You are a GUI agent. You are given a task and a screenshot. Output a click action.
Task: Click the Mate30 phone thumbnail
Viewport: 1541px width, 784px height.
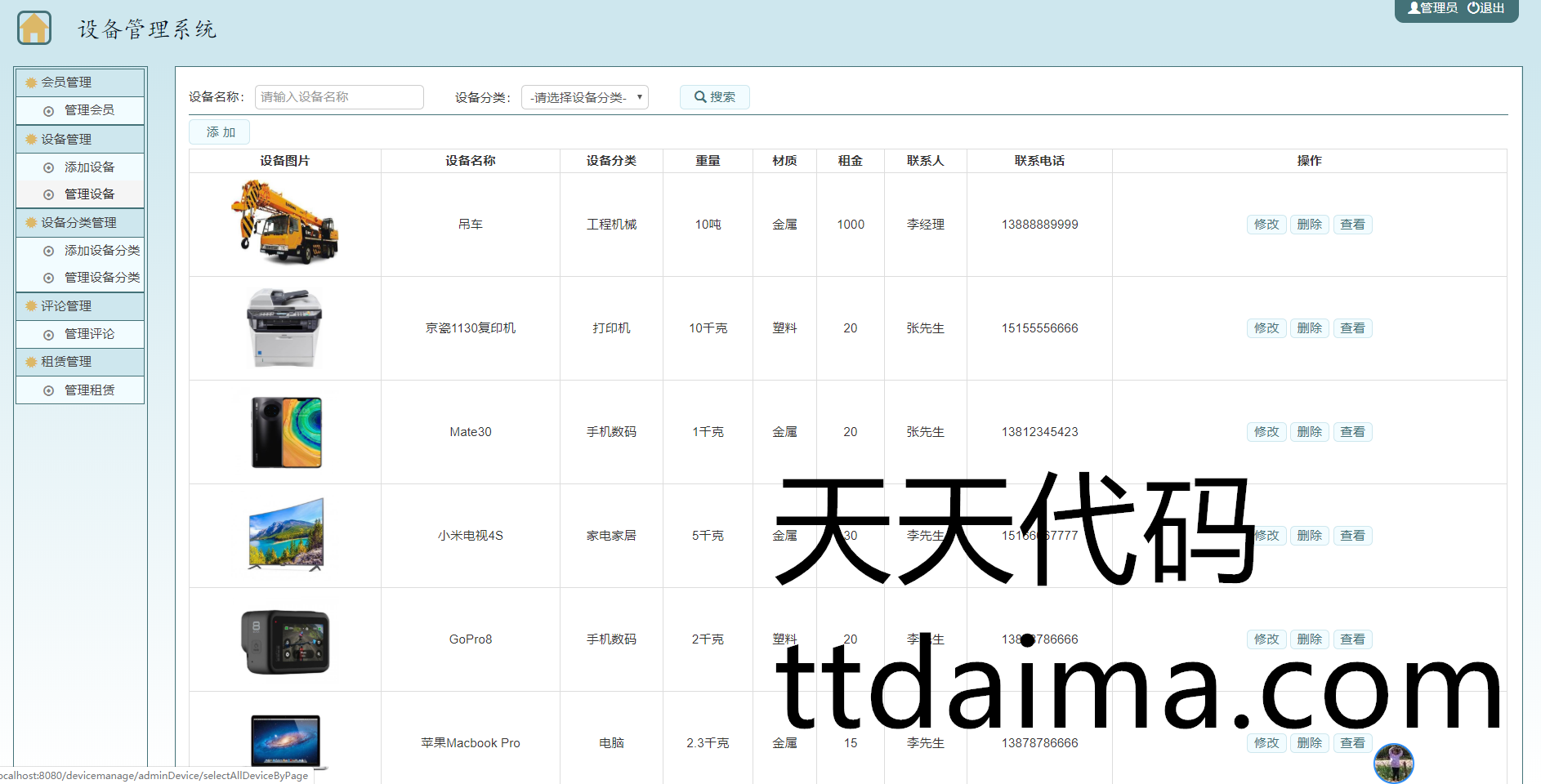286,432
